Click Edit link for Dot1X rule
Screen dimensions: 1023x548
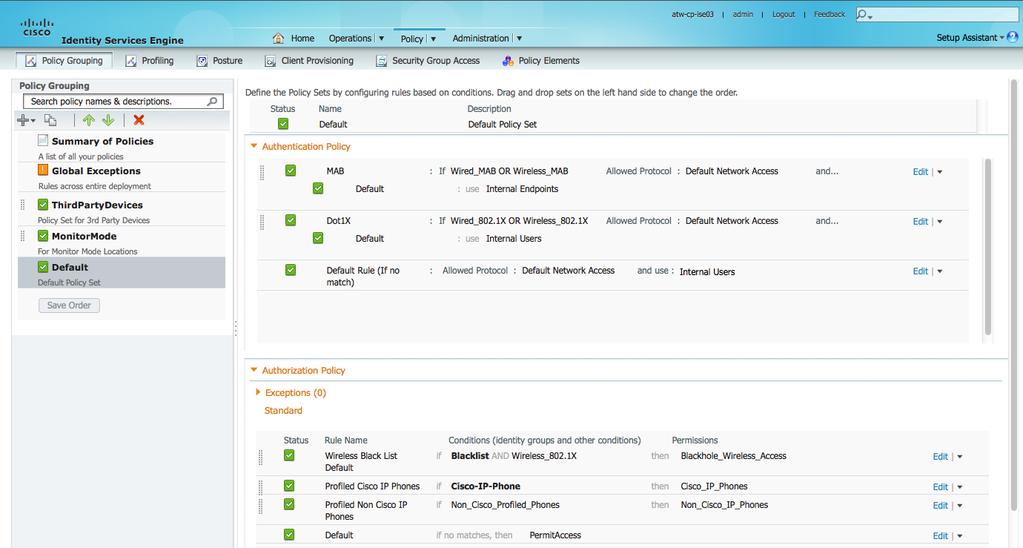click(920, 221)
